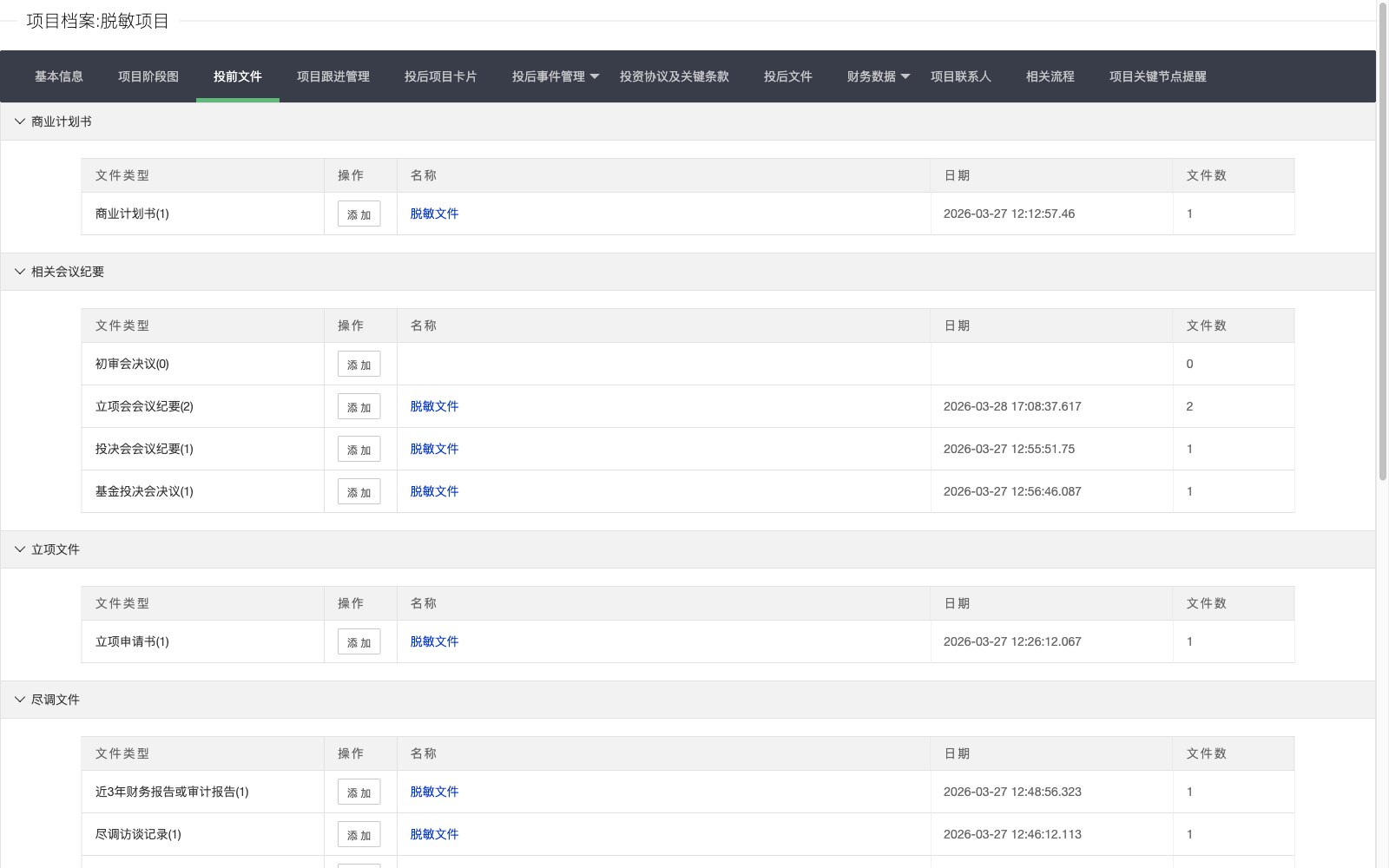1389x868 pixels.
Task: Switch to the 项目阶段图 tab
Action: pyautogui.click(x=148, y=76)
